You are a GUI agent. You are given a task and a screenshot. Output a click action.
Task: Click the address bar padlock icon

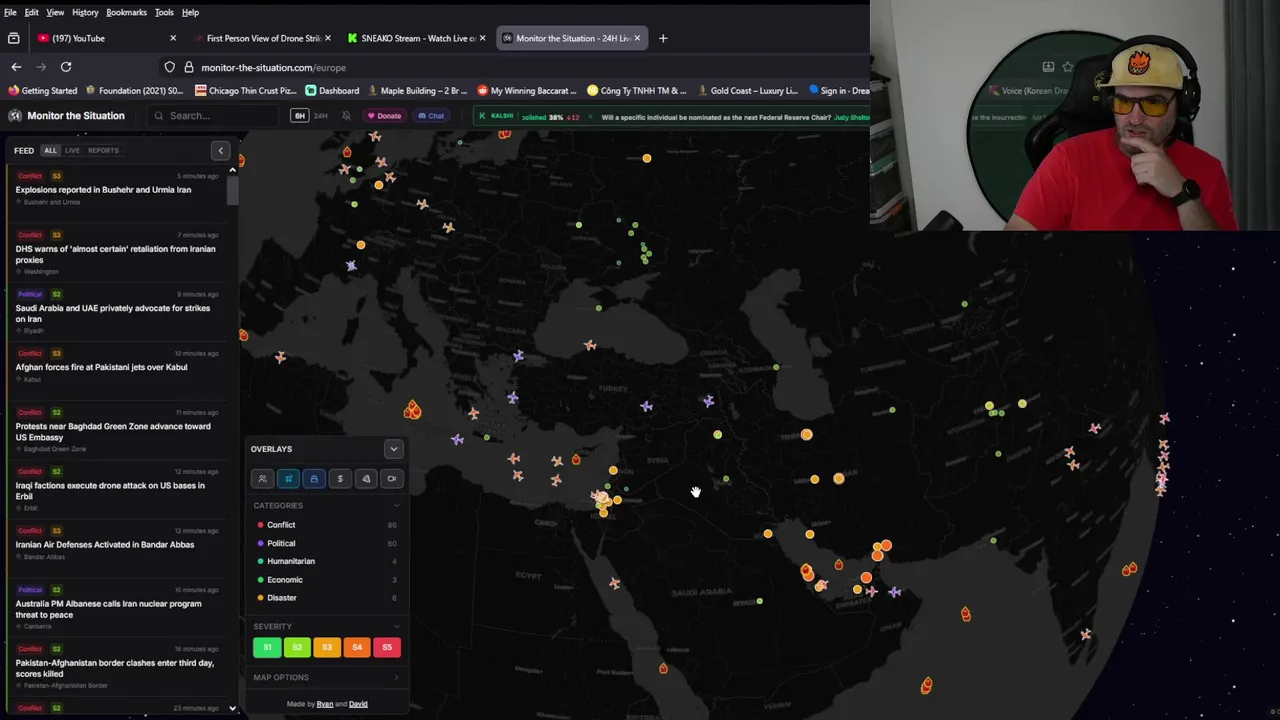(x=189, y=67)
